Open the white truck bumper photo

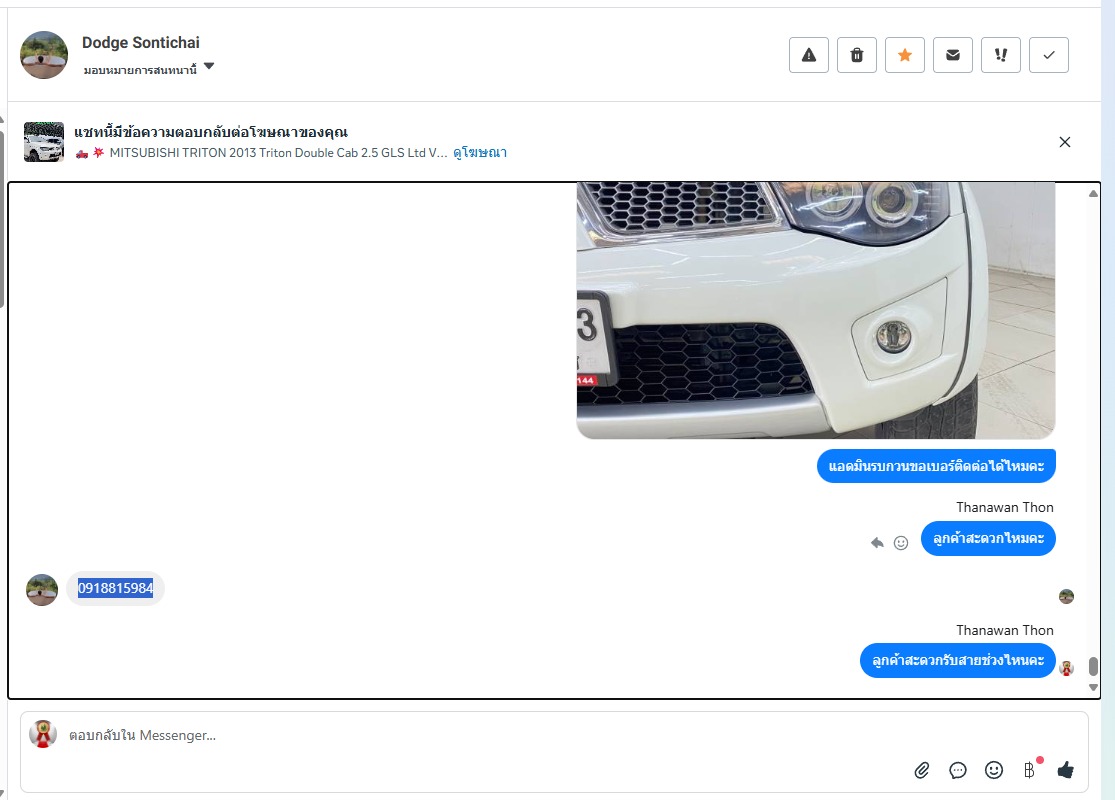[816, 310]
